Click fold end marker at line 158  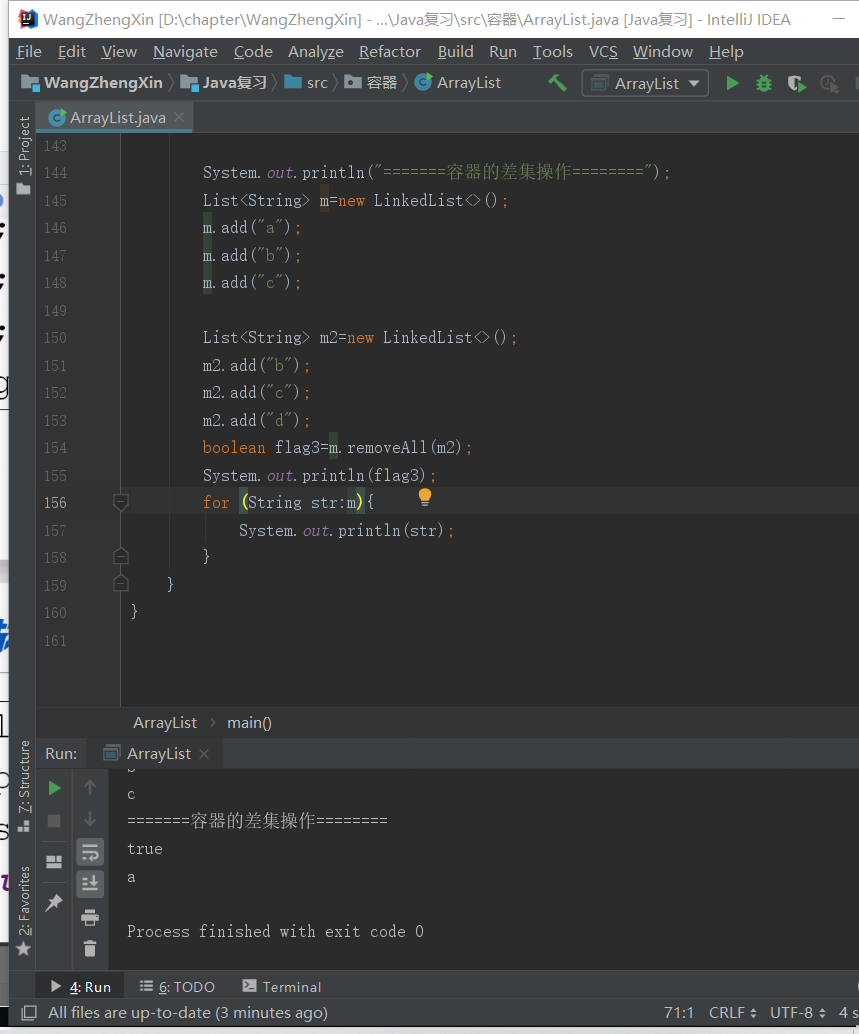point(120,557)
